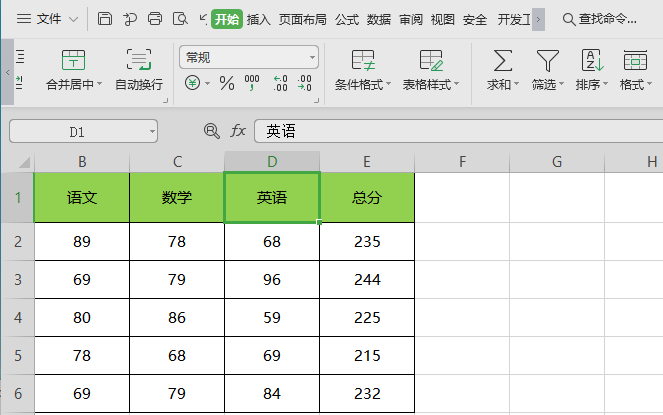Viewport: 663px width, 415px height.
Task: Open the File (文件) menu
Action: click(x=40, y=19)
